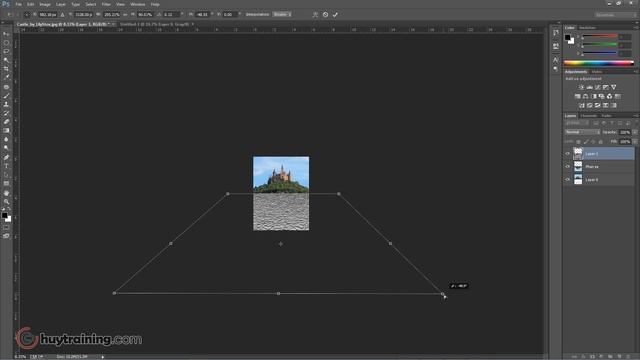Select the Gradient tool

point(6,131)
